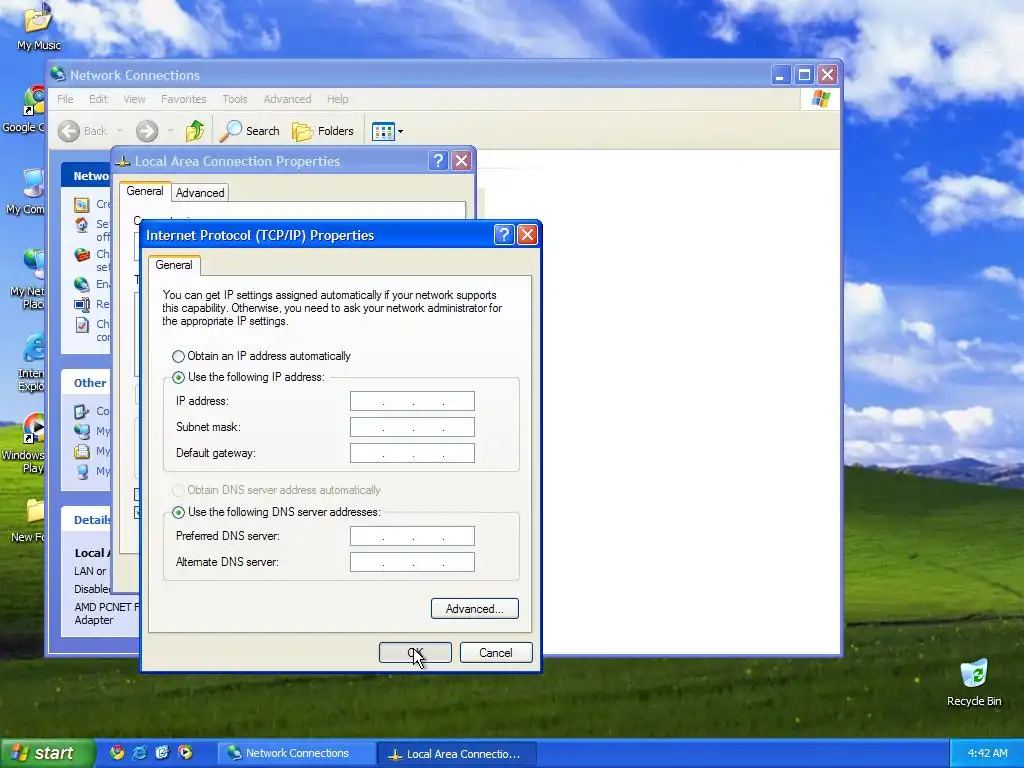Select the My Network Places desktop icon
Screen dimensions: 1024x768
(x=27, y=280)
